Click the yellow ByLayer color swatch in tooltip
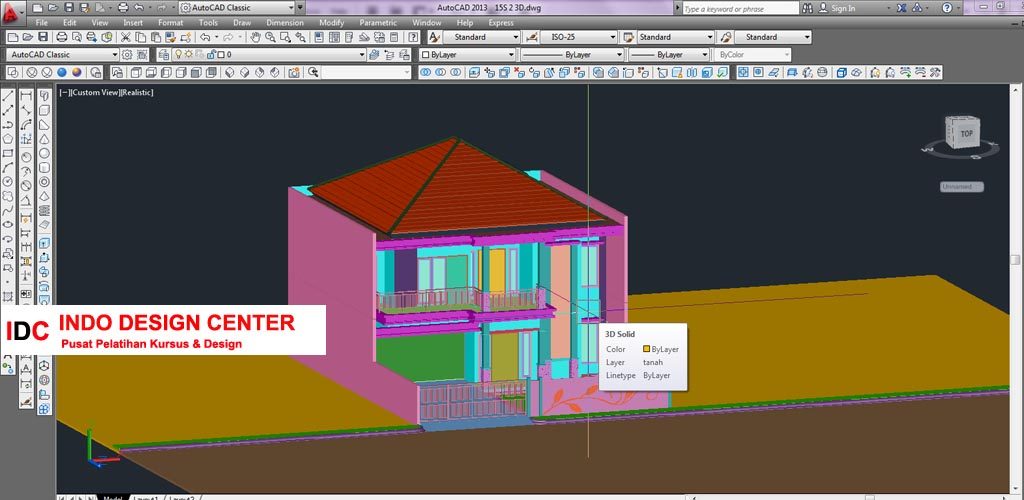 click(x=647, y=349)
